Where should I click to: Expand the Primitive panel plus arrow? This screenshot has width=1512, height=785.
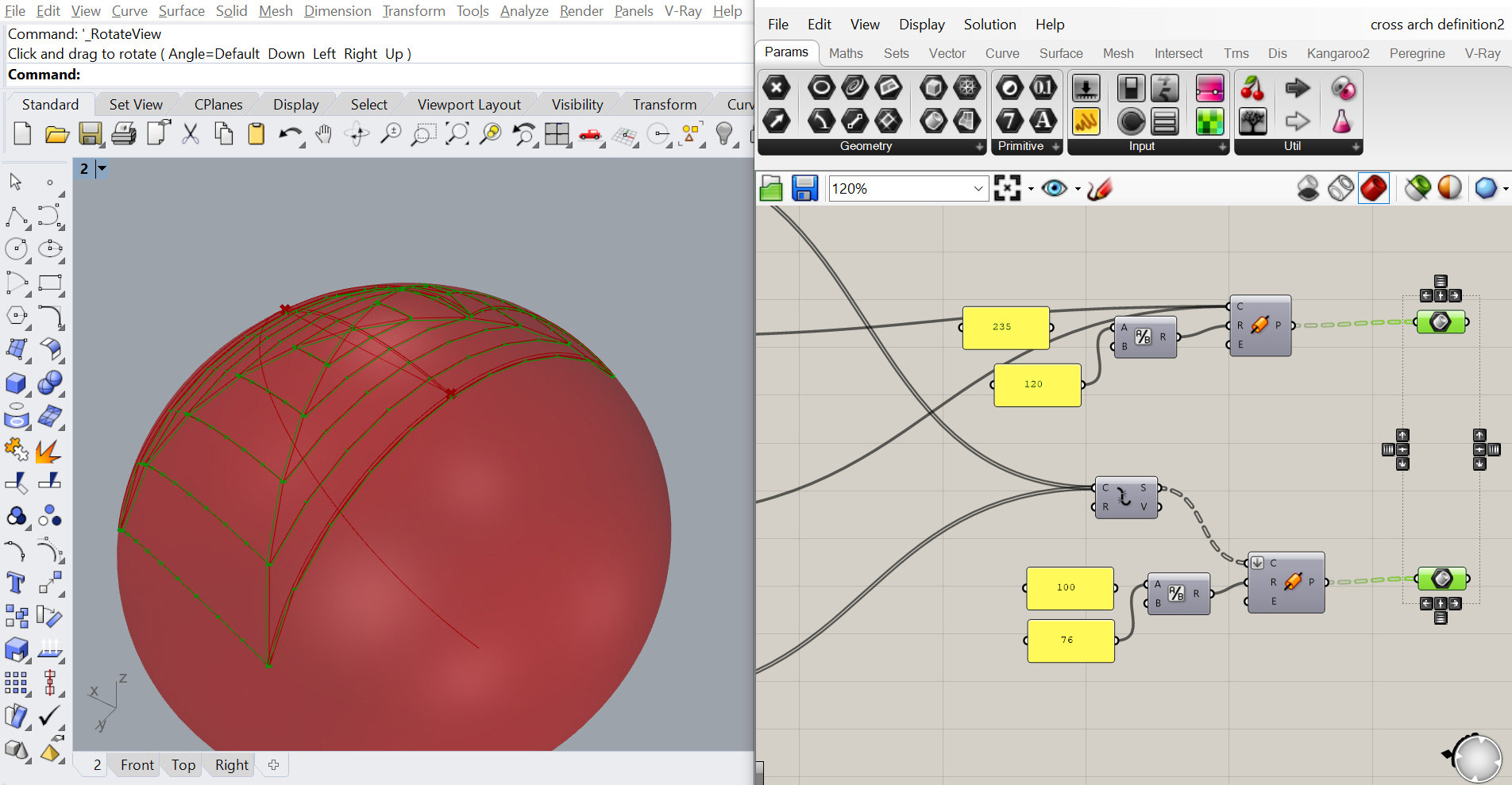1055,147
